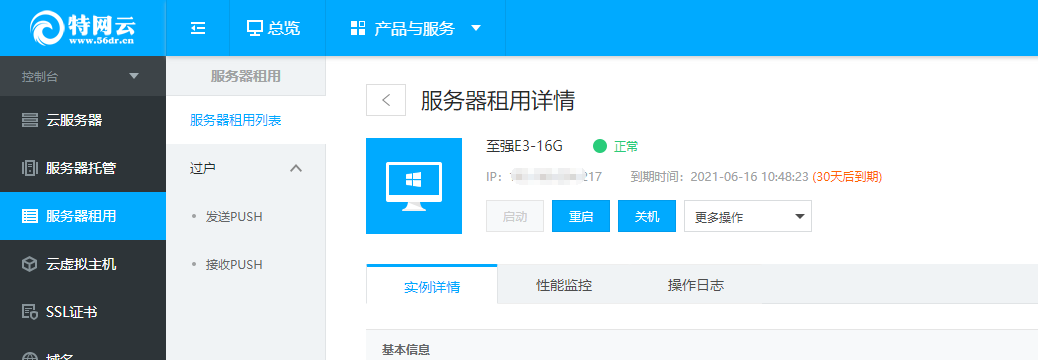The image size is (1038, 360).
Task: Click the 基本信息 section heading
Action: click(x=406, y=349)
